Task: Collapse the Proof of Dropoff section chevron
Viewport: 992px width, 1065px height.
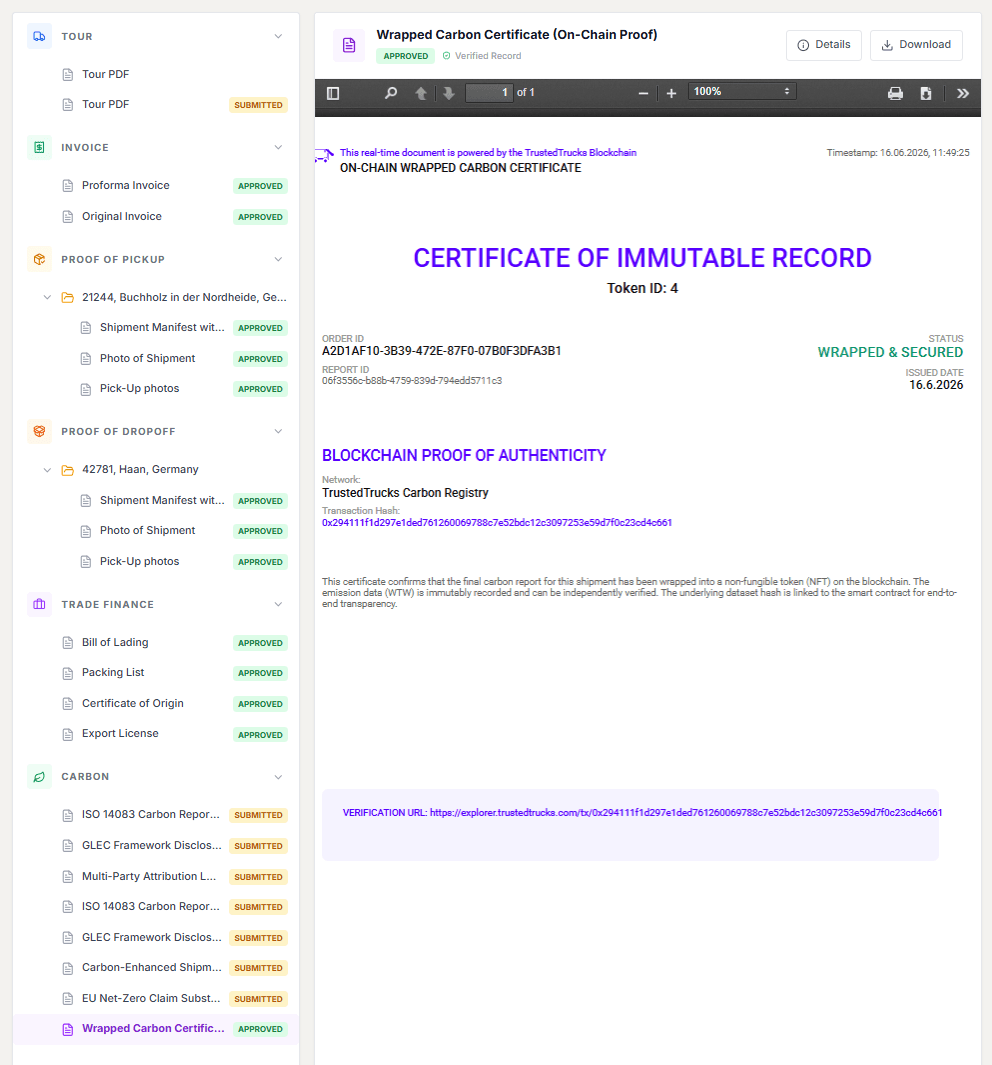Action: 278,431
